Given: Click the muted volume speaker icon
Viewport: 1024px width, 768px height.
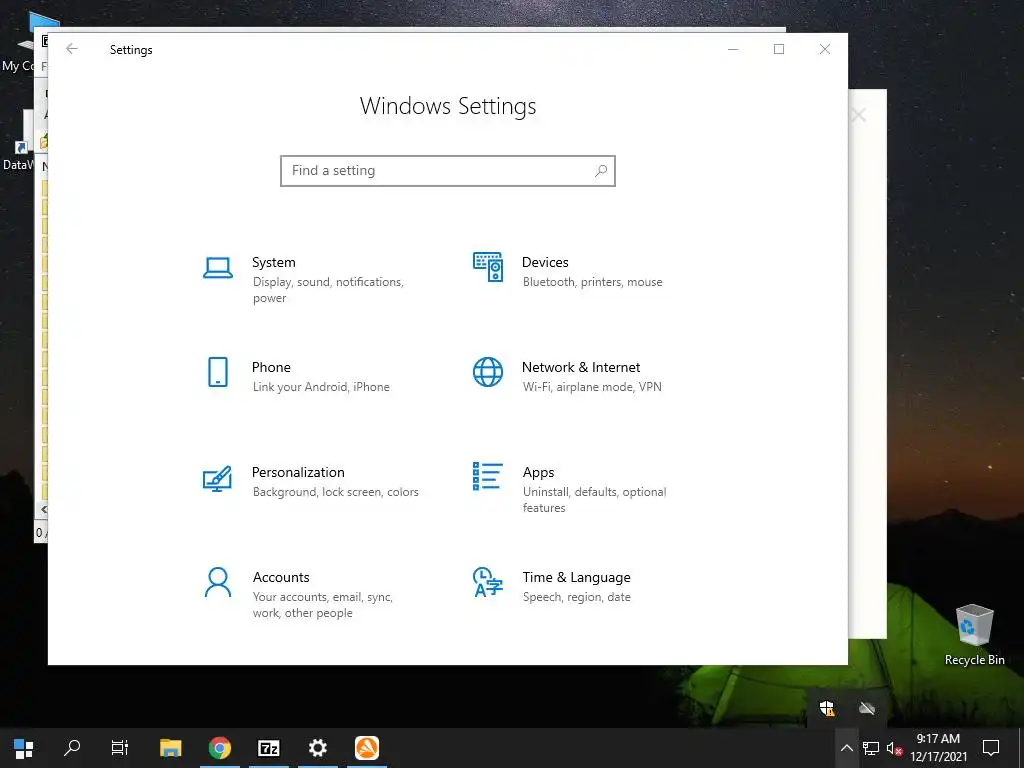Looking at the screenshot, I should point(894,748).
